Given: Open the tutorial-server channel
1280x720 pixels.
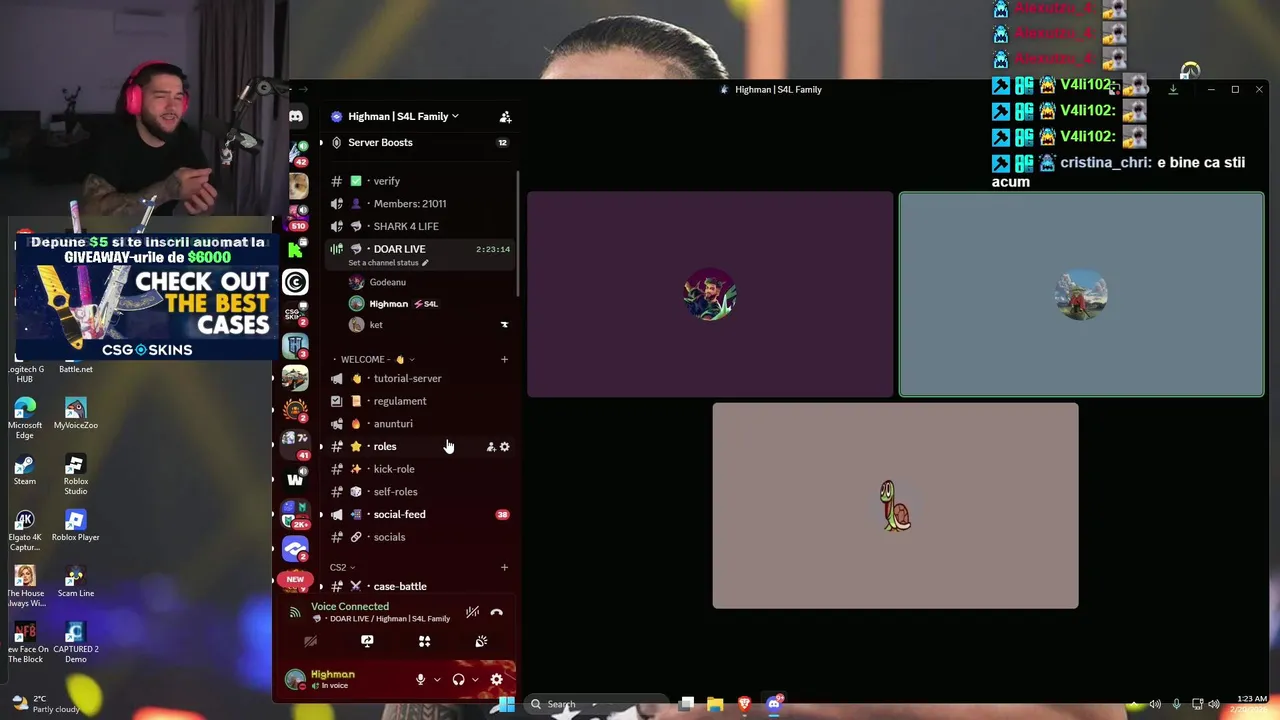Looking at the screenshot, I should point(420,379).
